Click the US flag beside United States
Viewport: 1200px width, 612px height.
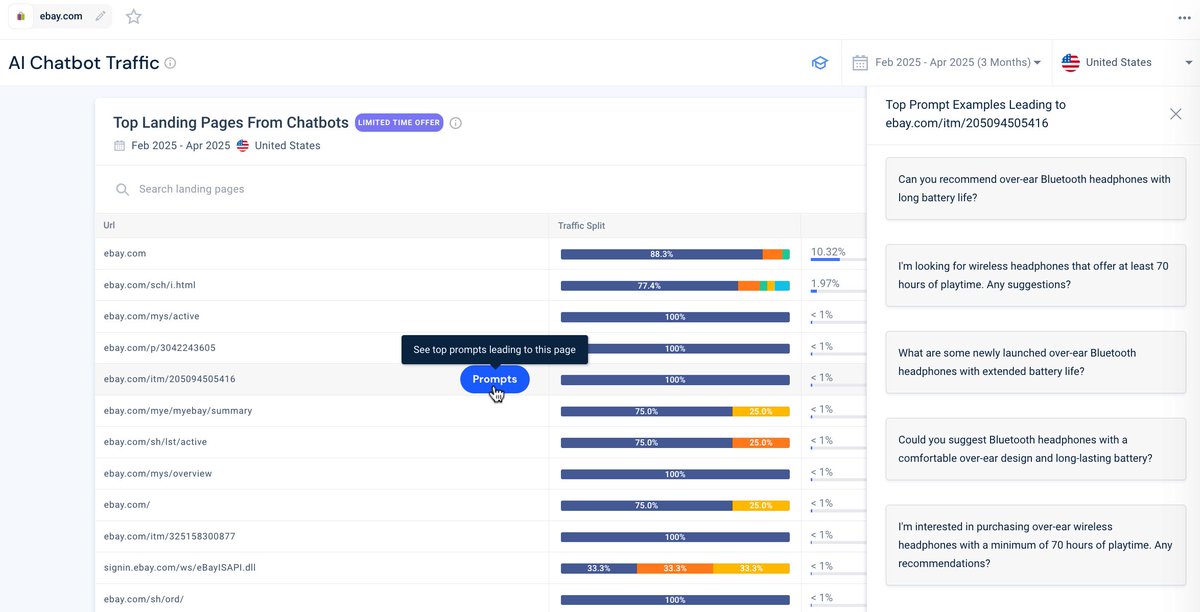1070,62
